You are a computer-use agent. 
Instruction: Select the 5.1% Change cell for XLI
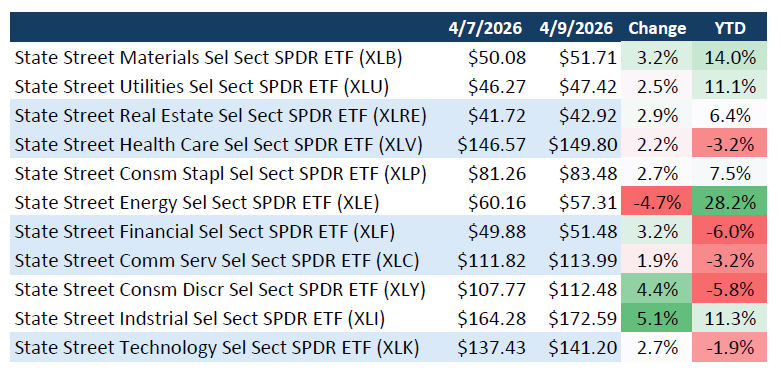(656, 319)
